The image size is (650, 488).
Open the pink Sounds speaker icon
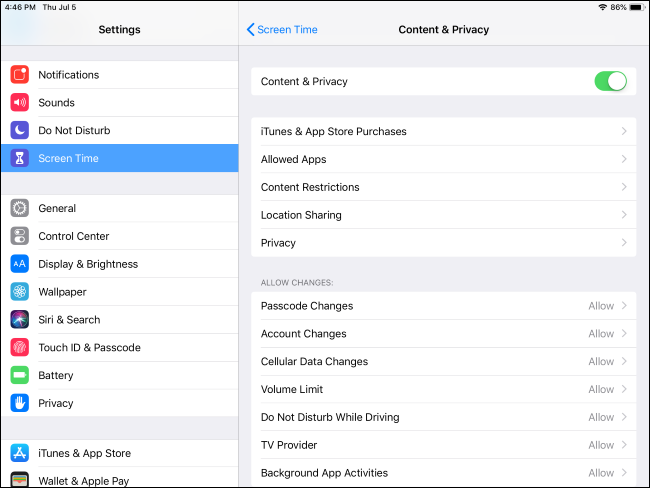[x=20, y=103]
